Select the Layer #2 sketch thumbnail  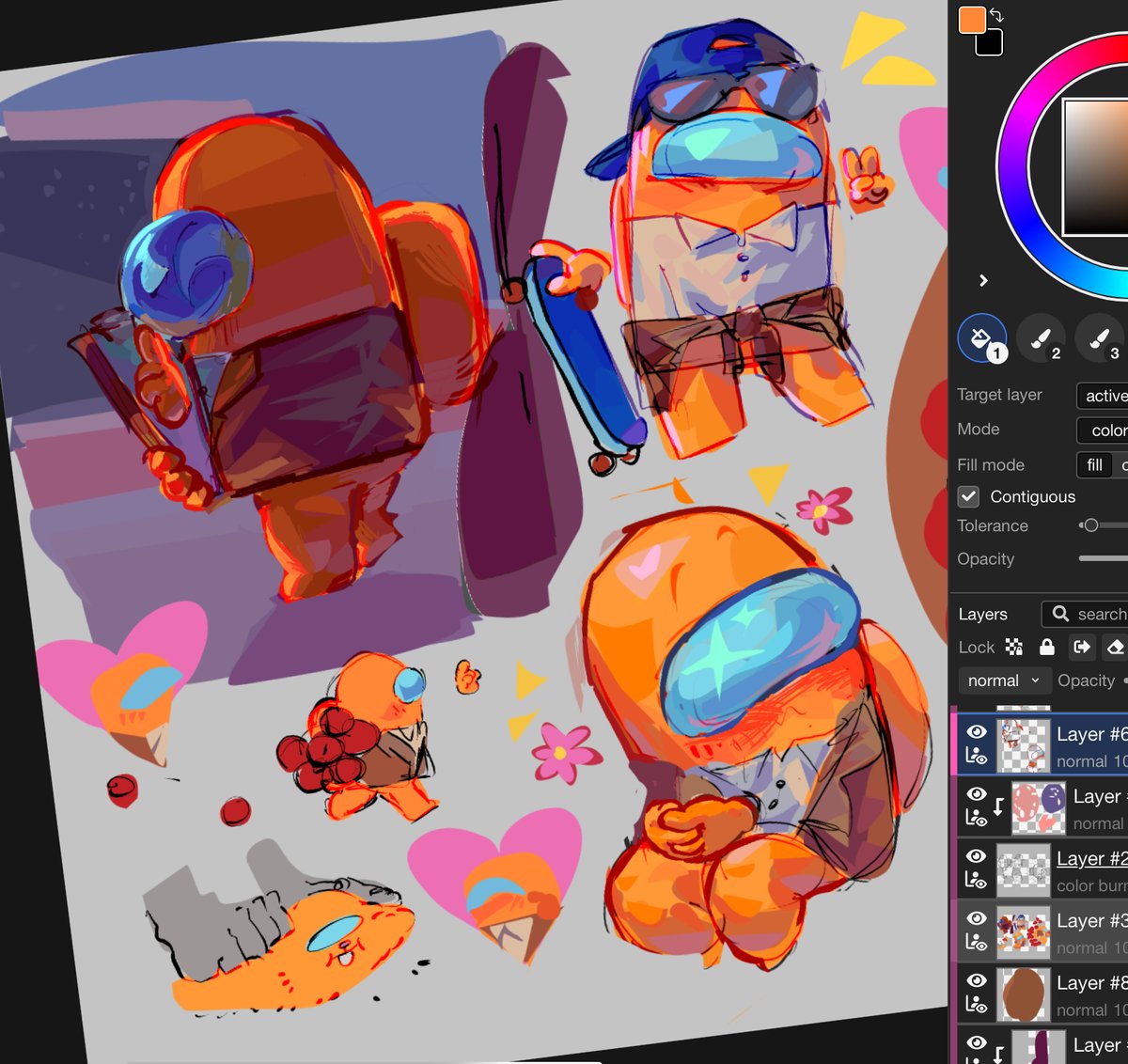[1023, 870]
